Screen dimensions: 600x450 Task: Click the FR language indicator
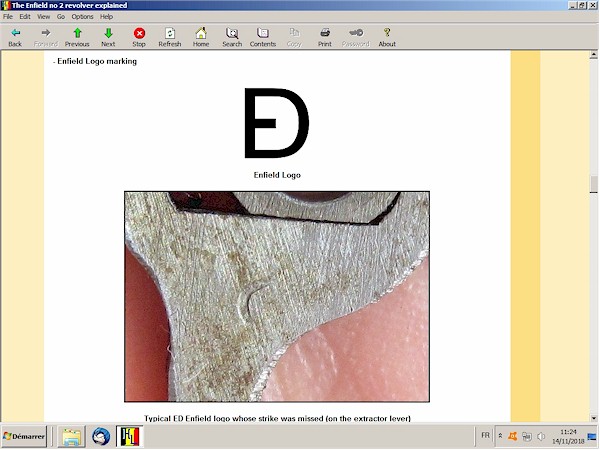(x=485, y=435)
